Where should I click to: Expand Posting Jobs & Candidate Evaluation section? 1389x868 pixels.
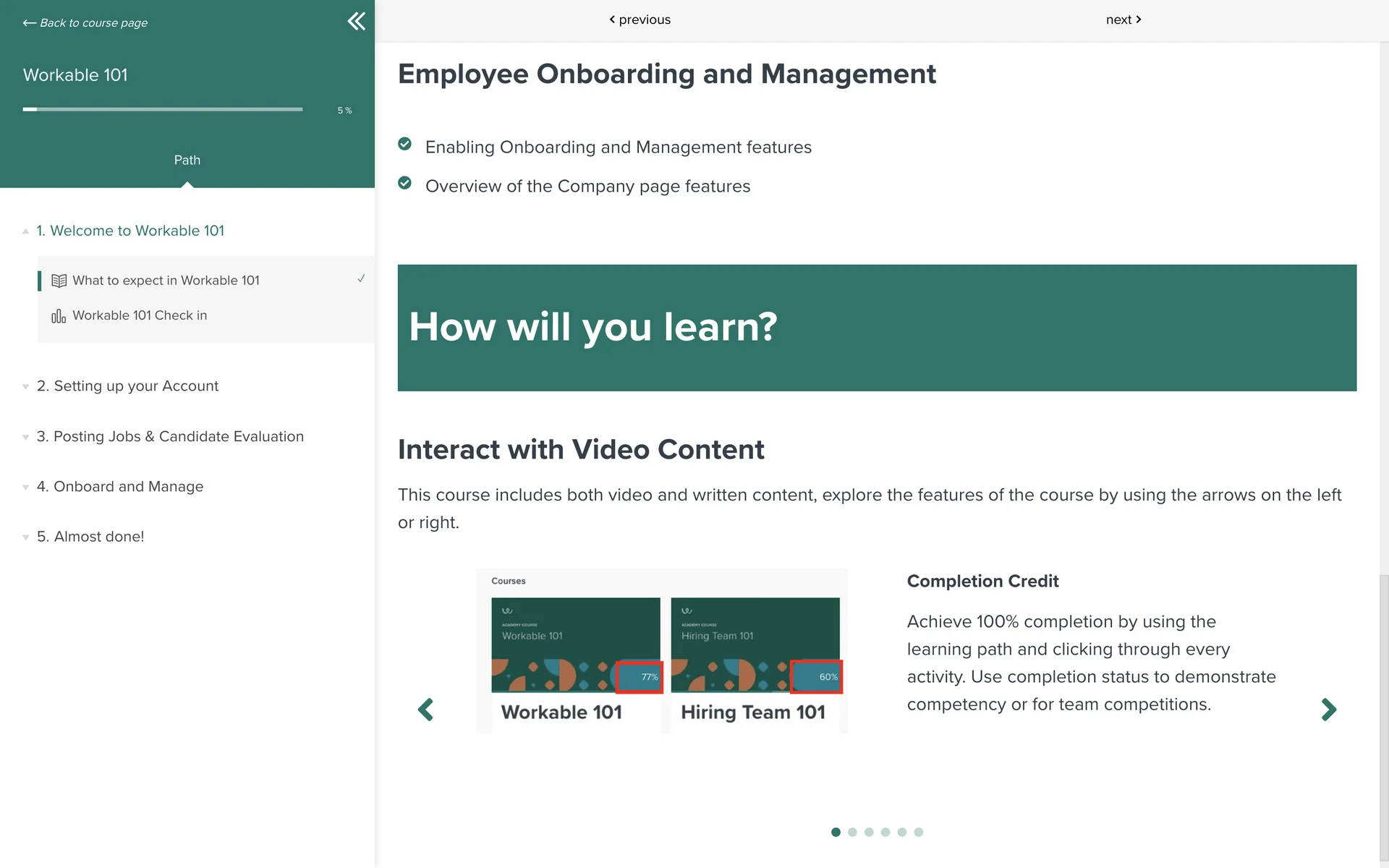click(x=170, y=437)
